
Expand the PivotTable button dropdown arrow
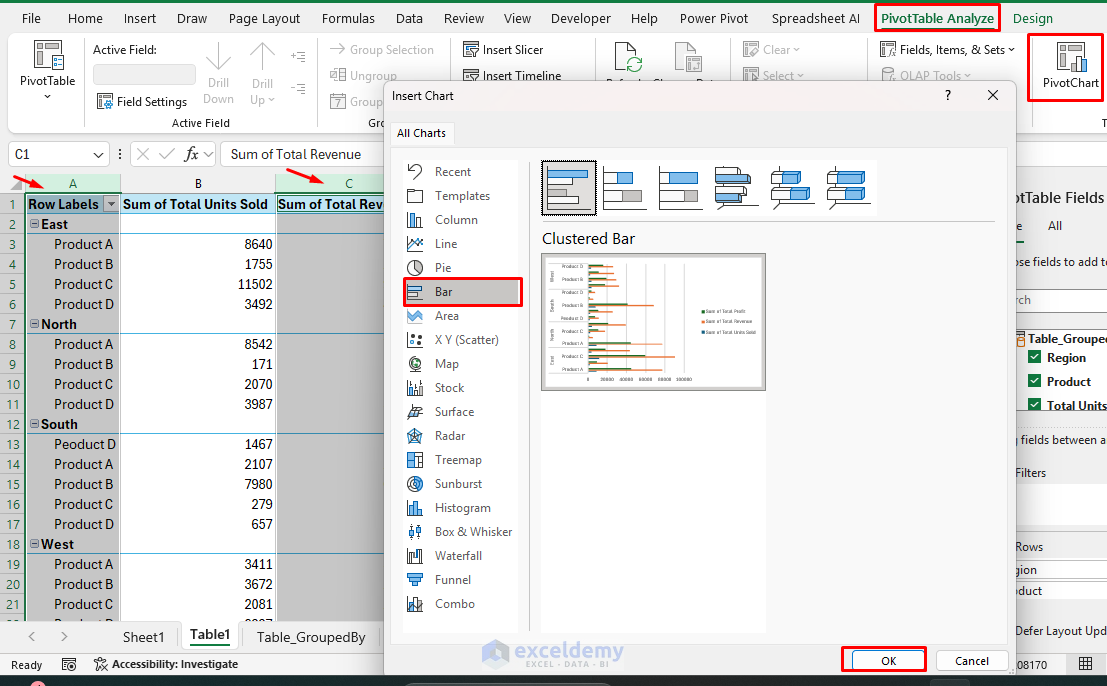tap(47, 96)
